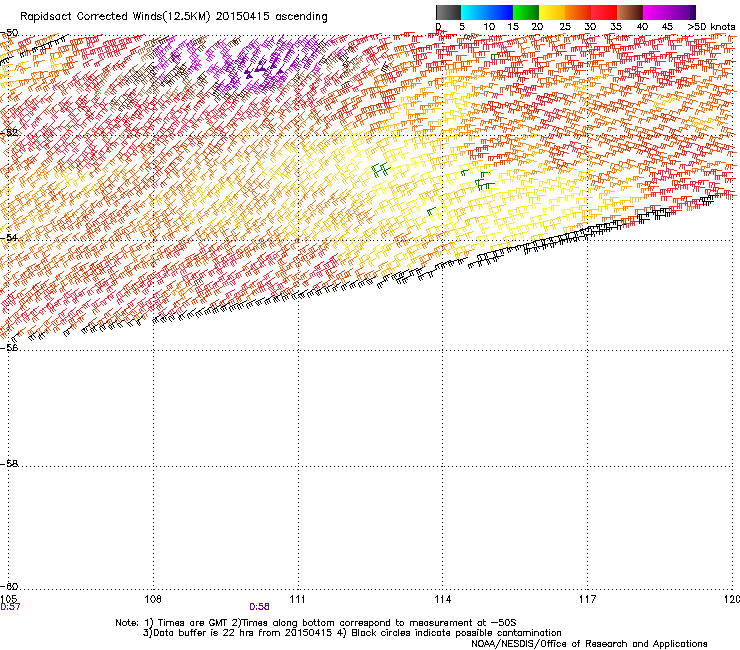Click the gray 0-5 knots legend swatch
Viewport: 740px width, 650px height.
click(x=448, y=12)
